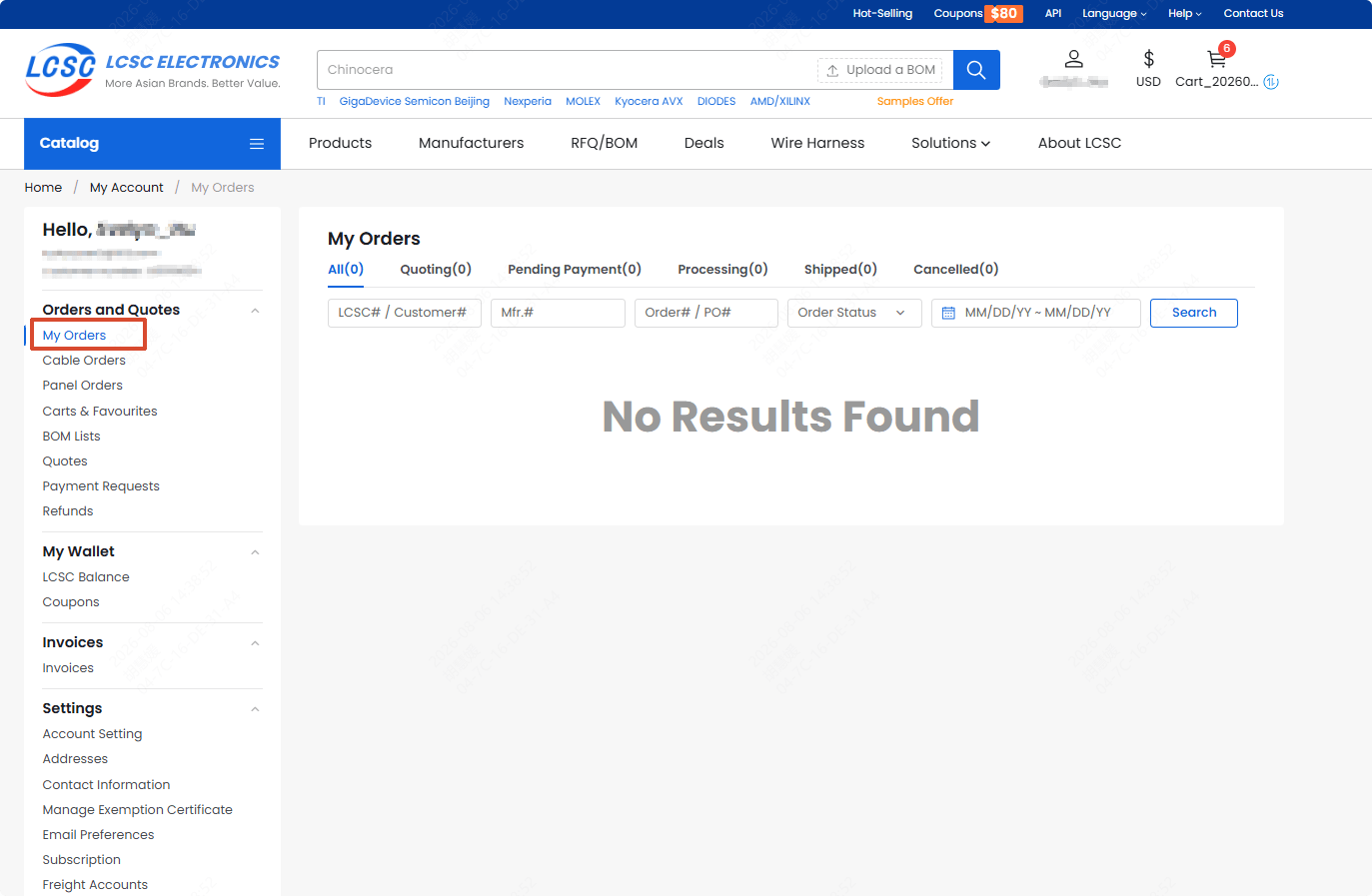1372x896 pixels.
Task: Focus the Order# / PO# filter field
Action: [x=706, y=313]
